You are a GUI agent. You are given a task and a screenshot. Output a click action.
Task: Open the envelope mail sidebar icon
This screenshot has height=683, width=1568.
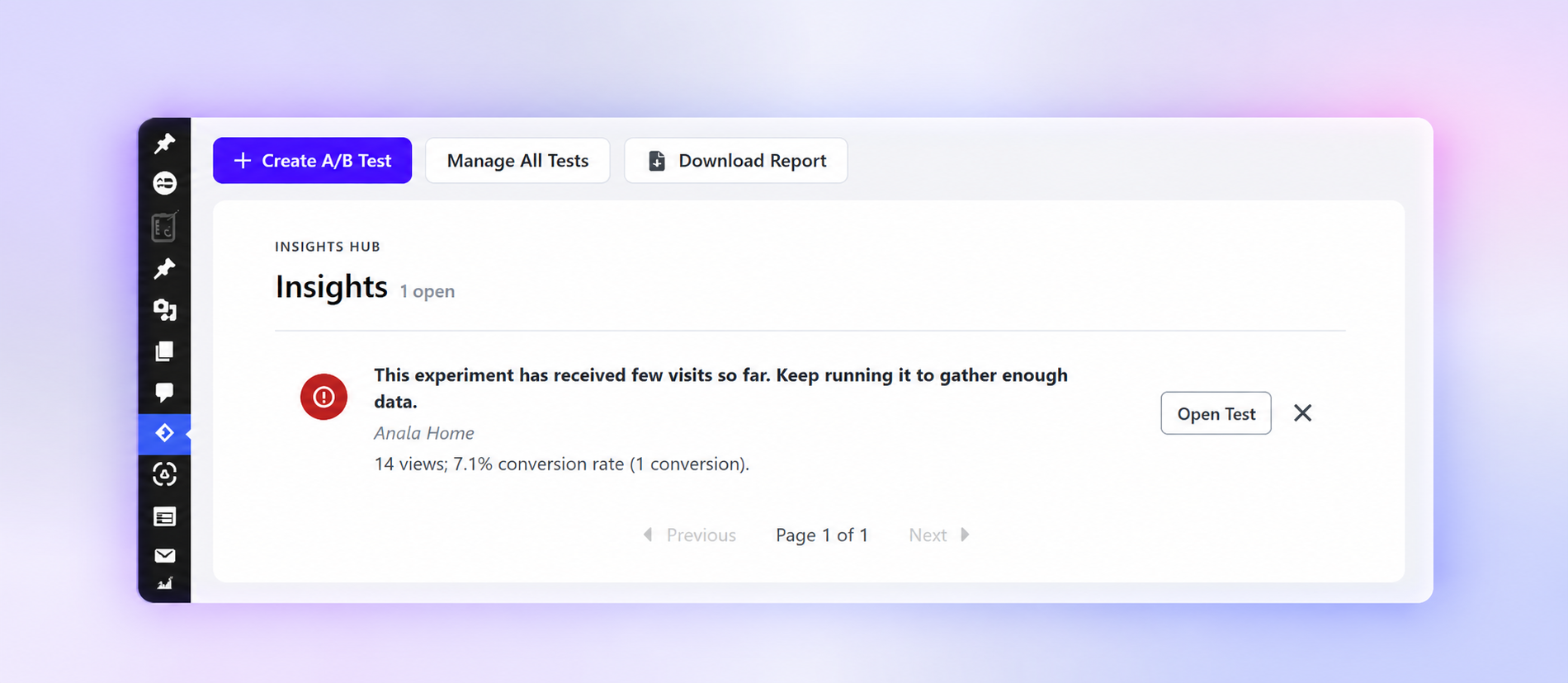pyautogui.click(x=164, y=555)
